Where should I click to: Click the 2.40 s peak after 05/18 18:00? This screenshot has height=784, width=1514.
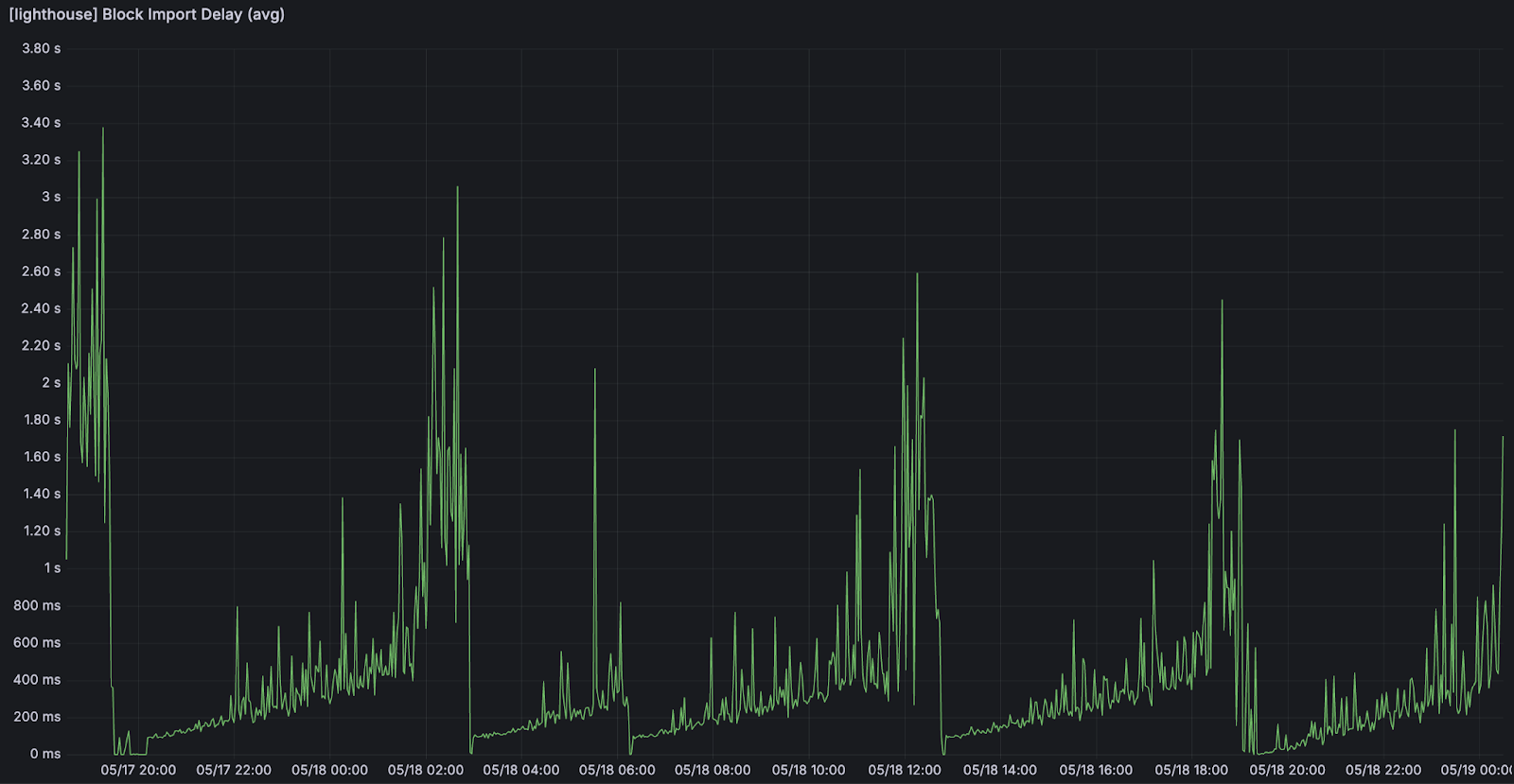[1222, 302]
